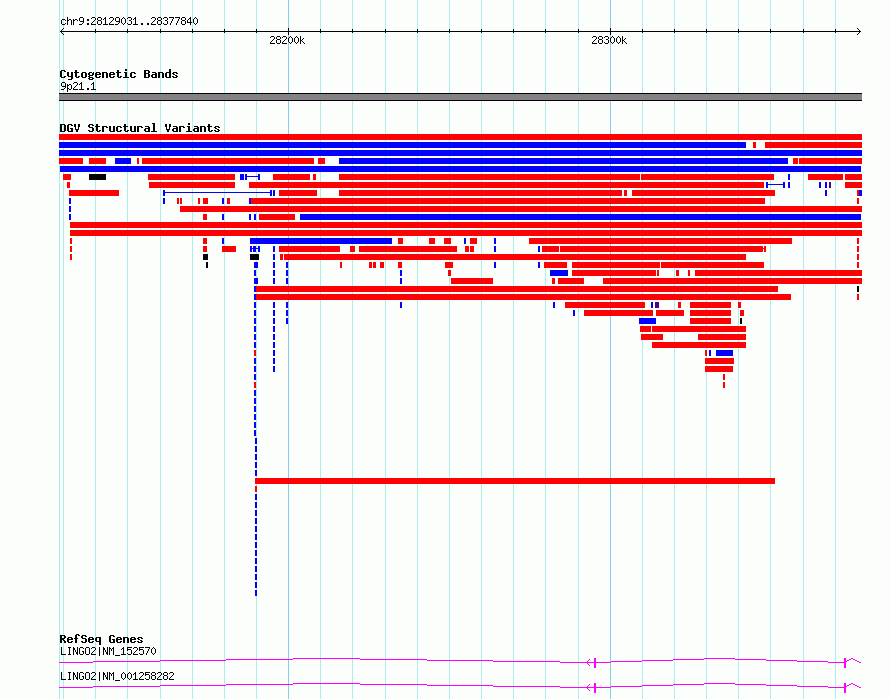Click the right arrowhead of the coordinate ruler

click(859, 32)
